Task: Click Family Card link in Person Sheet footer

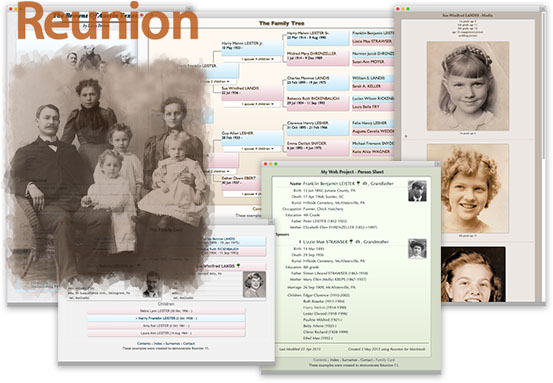Action: click(385, 360)
